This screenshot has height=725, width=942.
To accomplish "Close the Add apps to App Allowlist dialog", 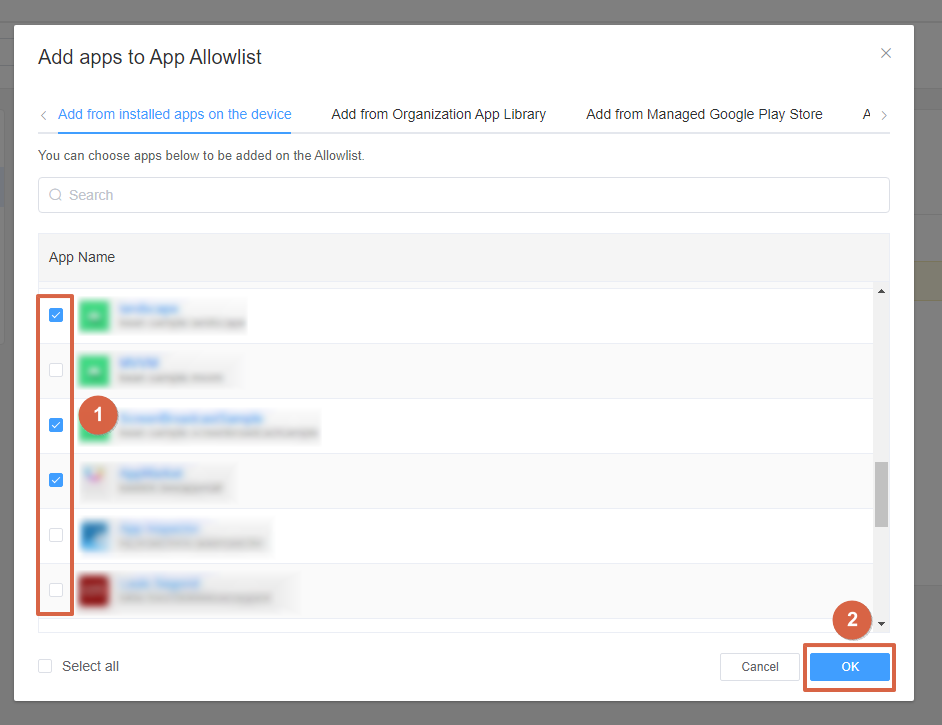I will point(886,53).
